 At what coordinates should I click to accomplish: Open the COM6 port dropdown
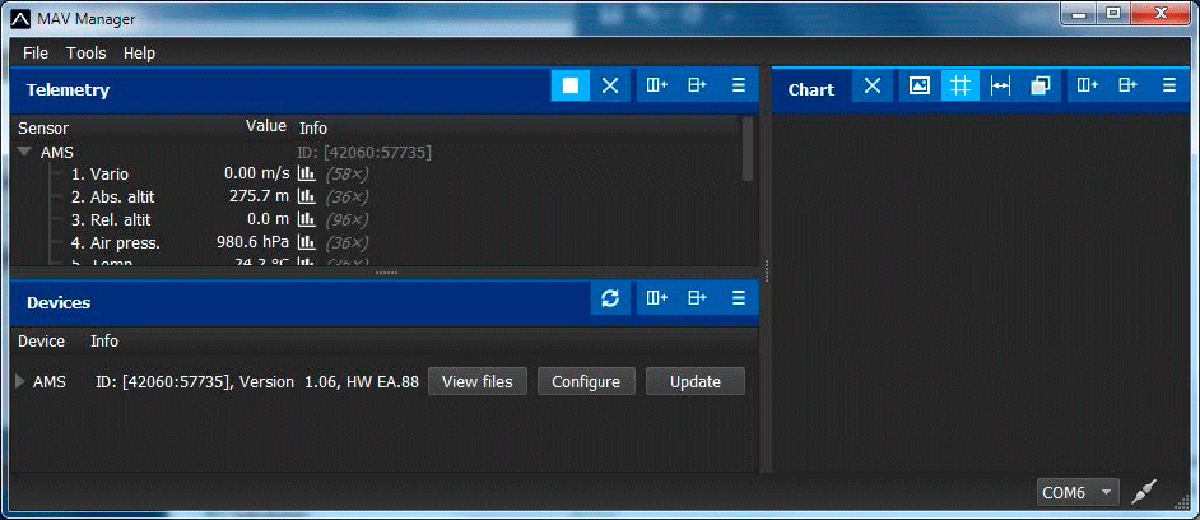1105,492
